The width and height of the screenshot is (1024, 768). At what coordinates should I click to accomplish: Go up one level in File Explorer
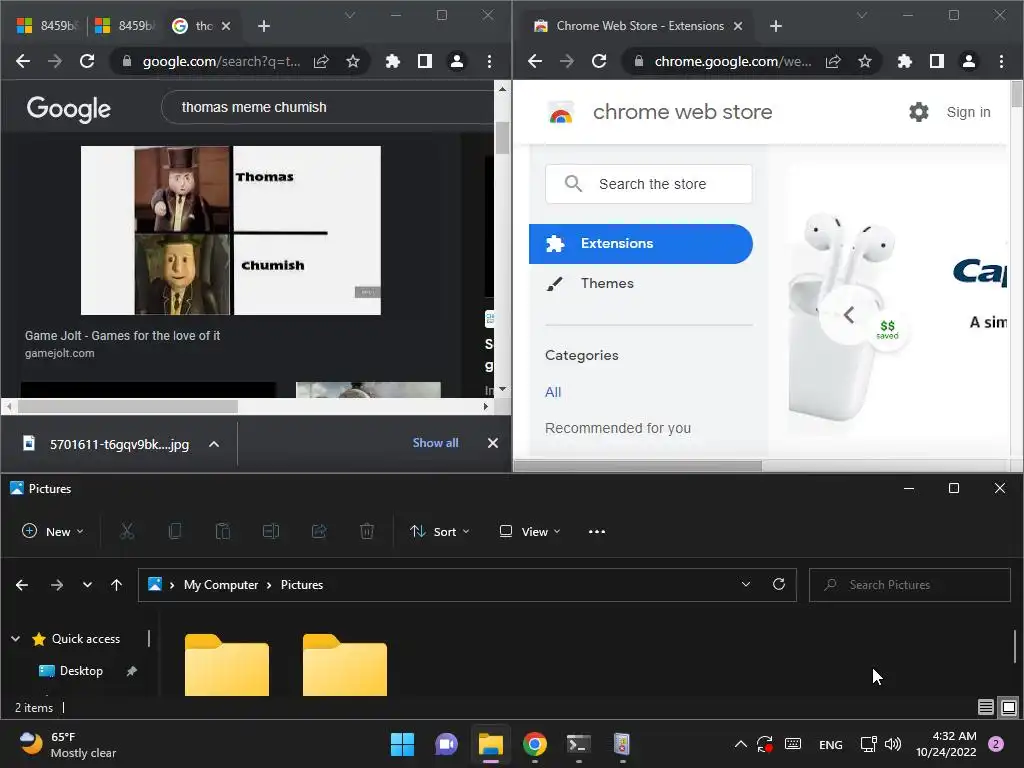pos(116,584)
